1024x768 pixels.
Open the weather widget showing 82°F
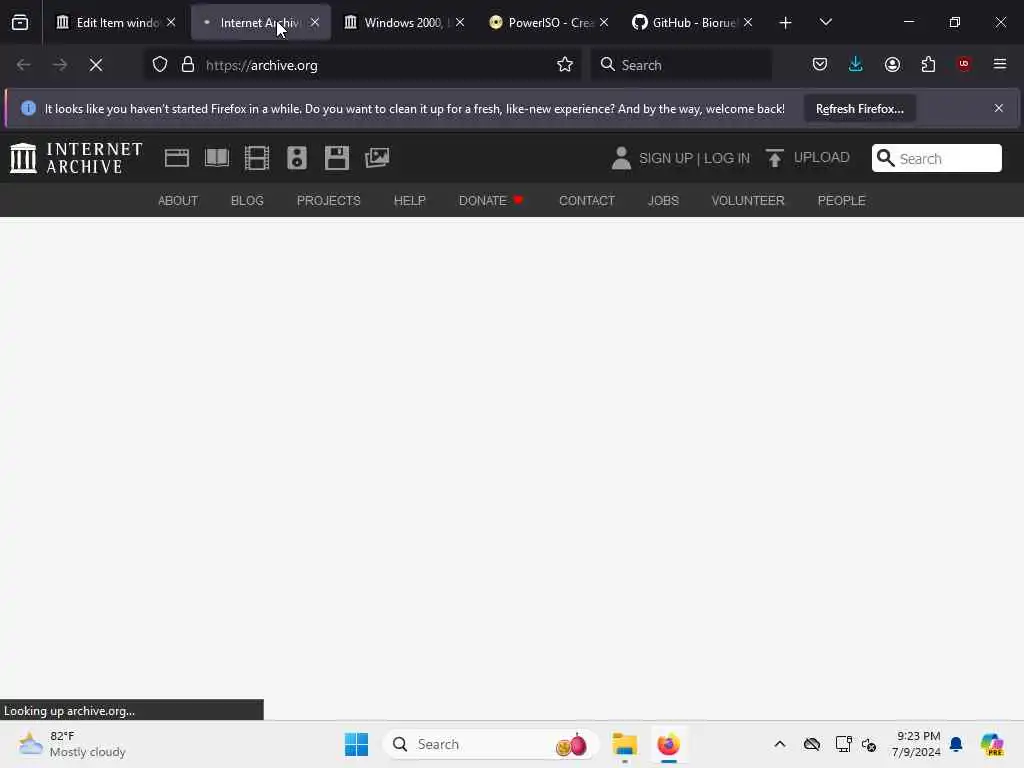72,744
